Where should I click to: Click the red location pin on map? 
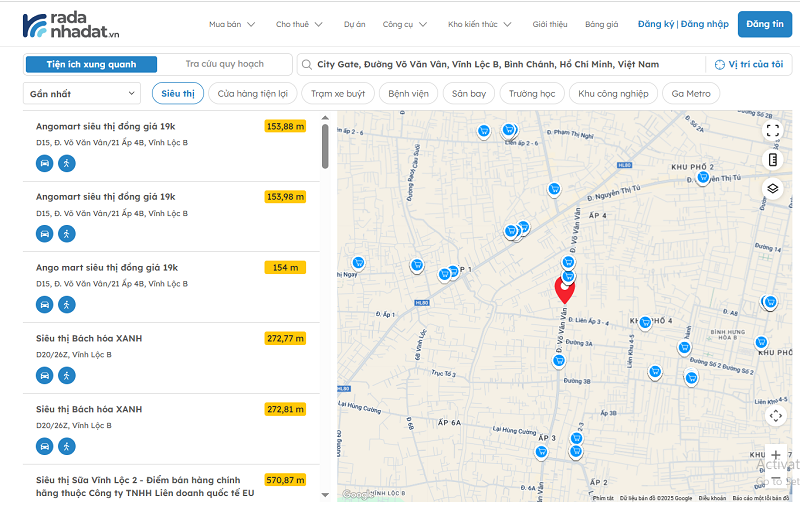point(565,290)
